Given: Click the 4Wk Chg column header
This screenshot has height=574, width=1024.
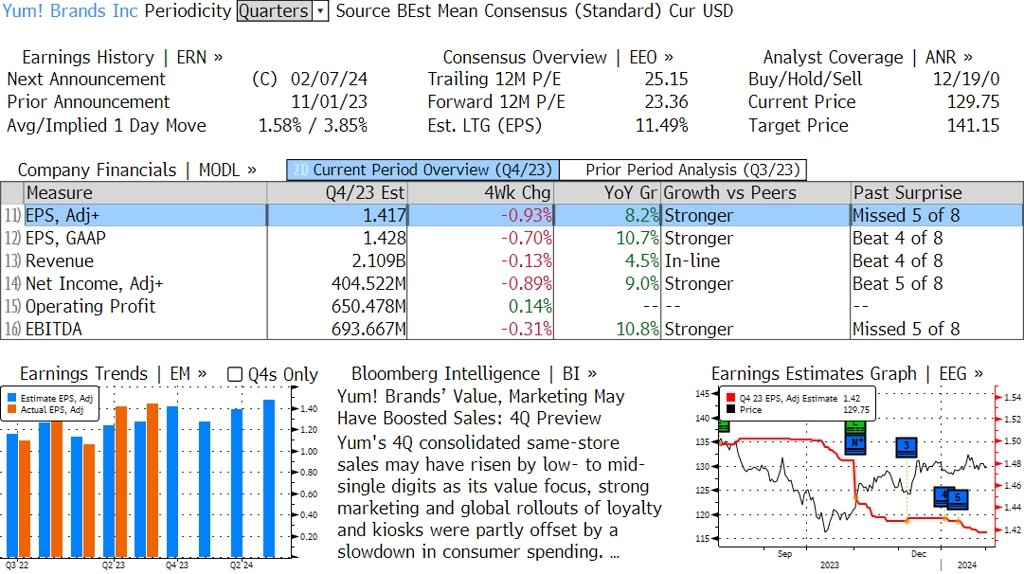Looking at the screenshot, I should pos(480,193).
